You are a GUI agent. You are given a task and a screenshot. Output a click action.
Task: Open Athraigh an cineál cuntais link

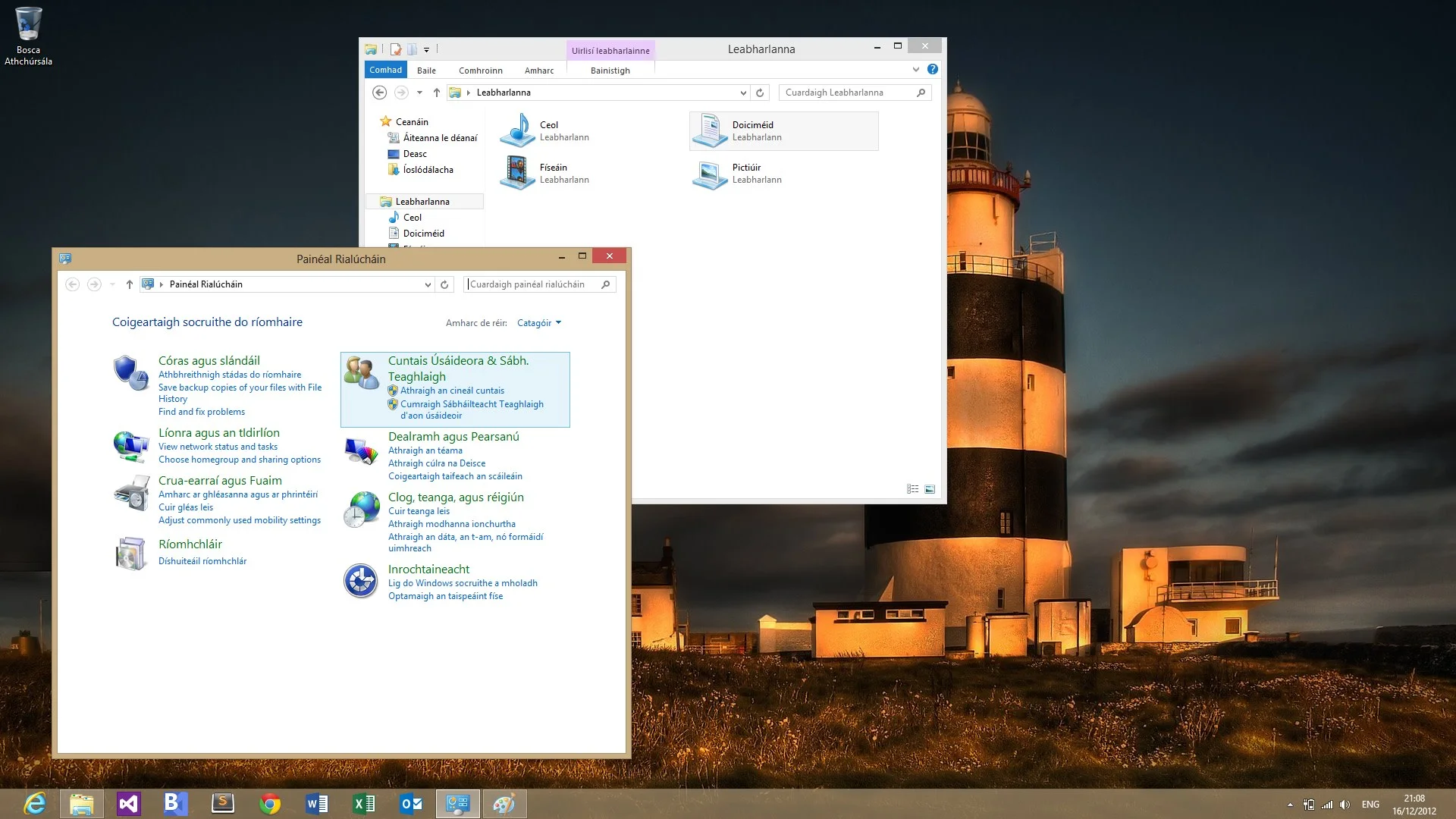[x=452, y=391]
